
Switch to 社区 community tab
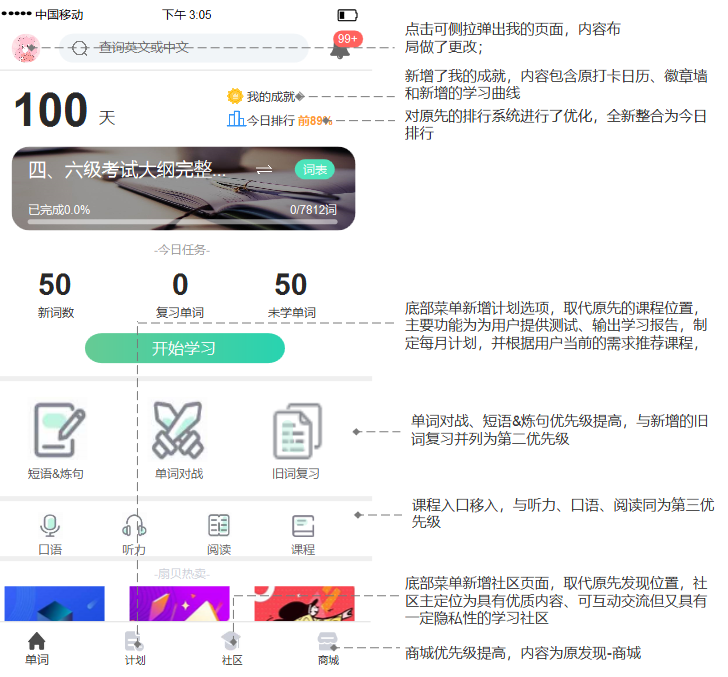tap(232, 648)
